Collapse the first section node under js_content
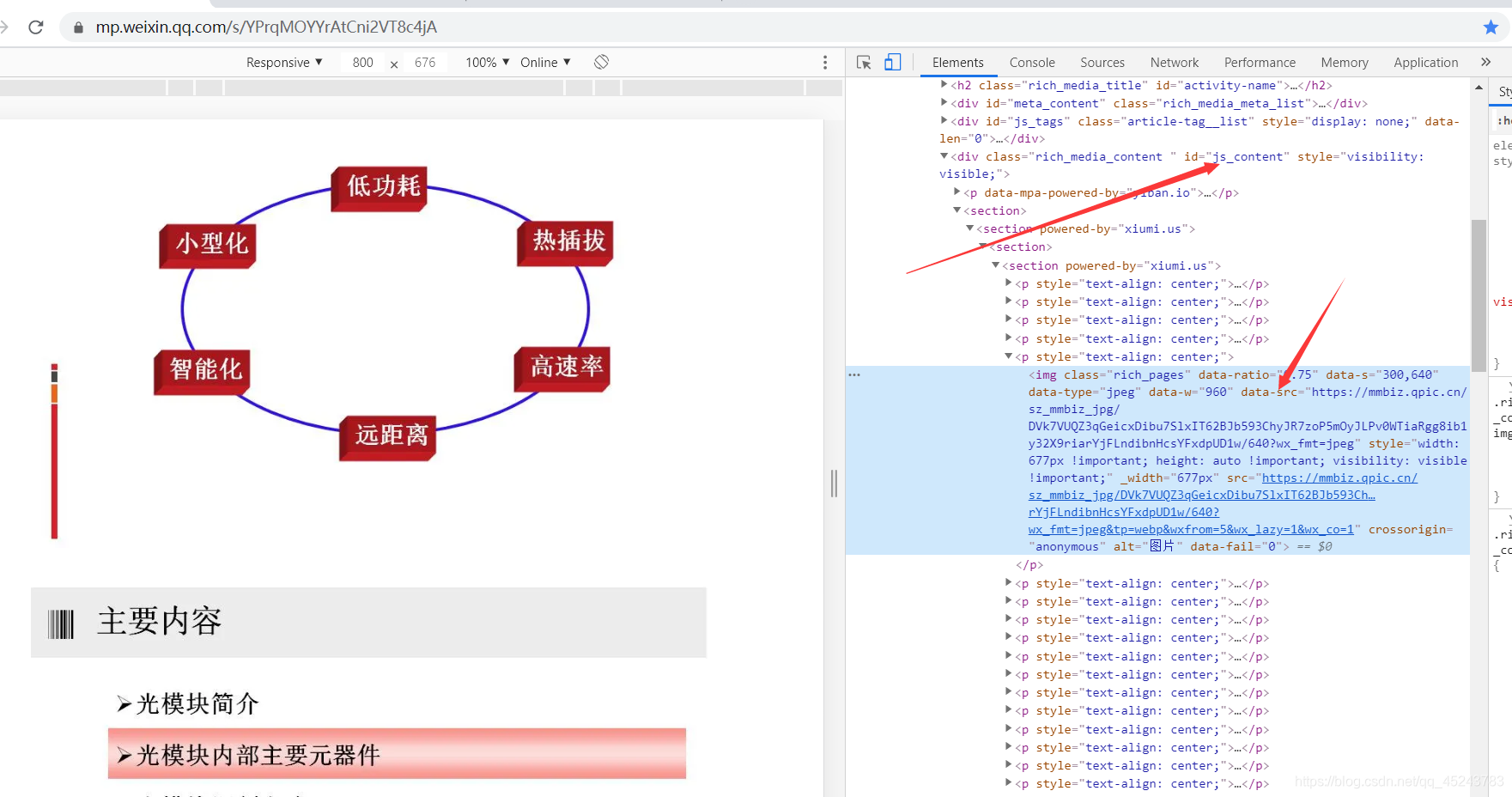The width and height of the screenshot is (1512, 797). pyautogui.click(x=957, y=210)
